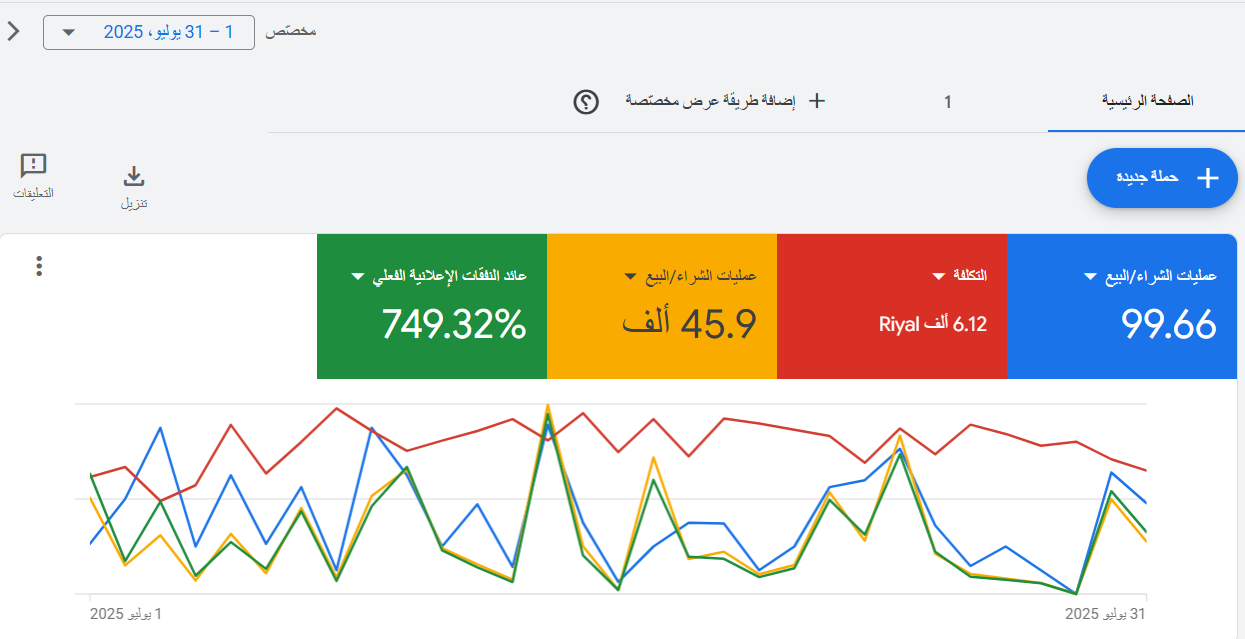
Task: Switch to the الصفحة الرئيسية tab
Action: tap(1148, 101)
